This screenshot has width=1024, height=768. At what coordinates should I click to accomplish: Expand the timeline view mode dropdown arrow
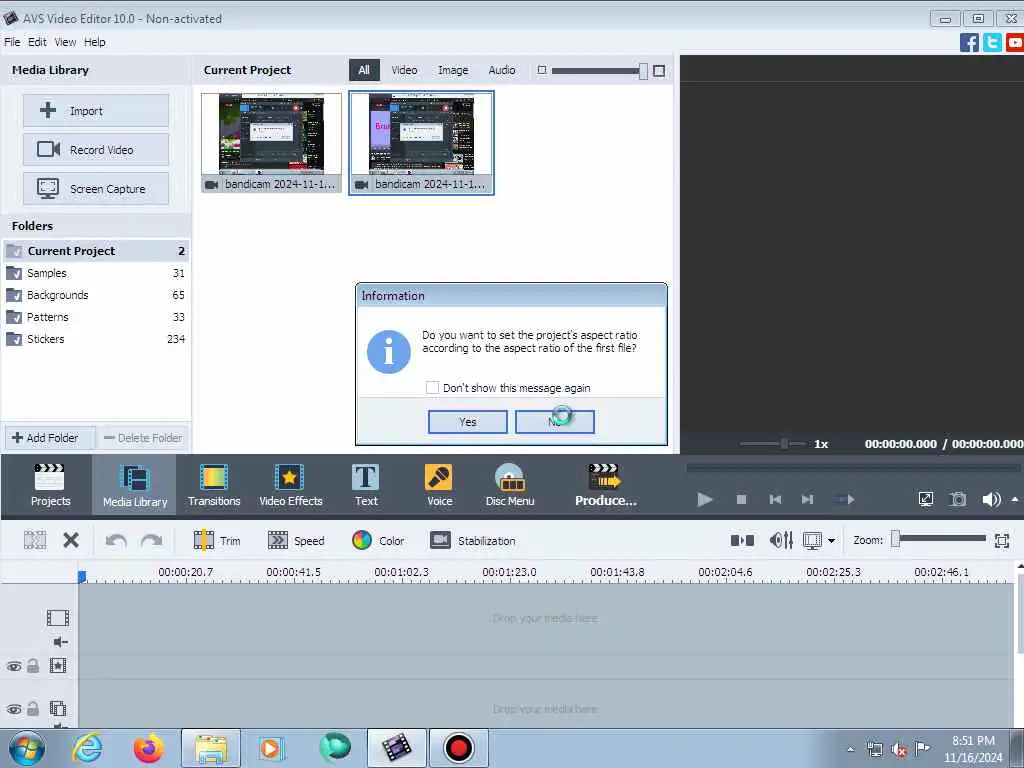pyautogui.click(x=831, y=541)
